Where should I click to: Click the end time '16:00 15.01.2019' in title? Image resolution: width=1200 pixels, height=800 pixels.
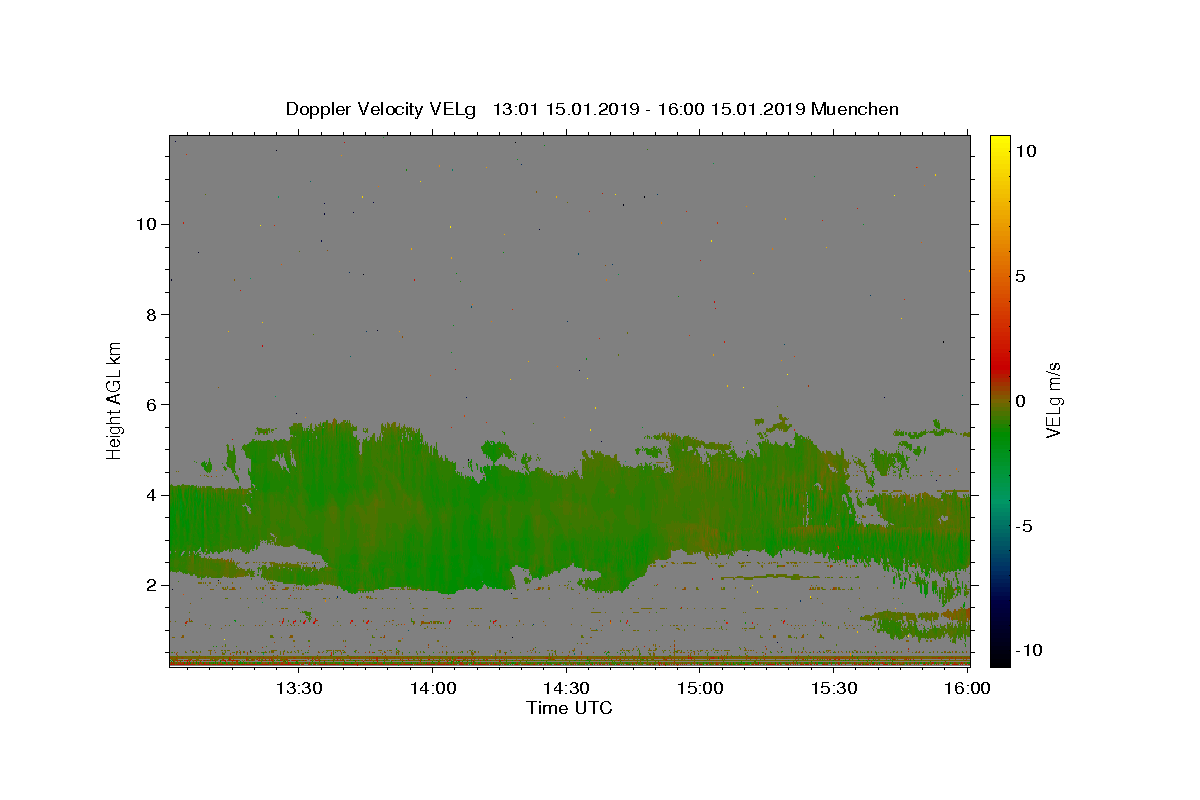731,109
